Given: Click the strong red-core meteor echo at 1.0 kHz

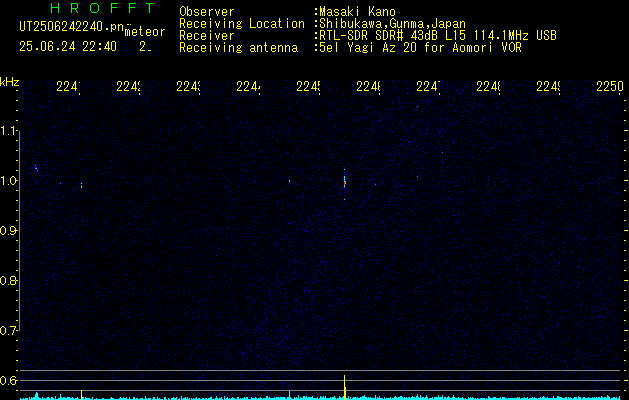Looking at the screenshot, I should [x=345, y=183].
